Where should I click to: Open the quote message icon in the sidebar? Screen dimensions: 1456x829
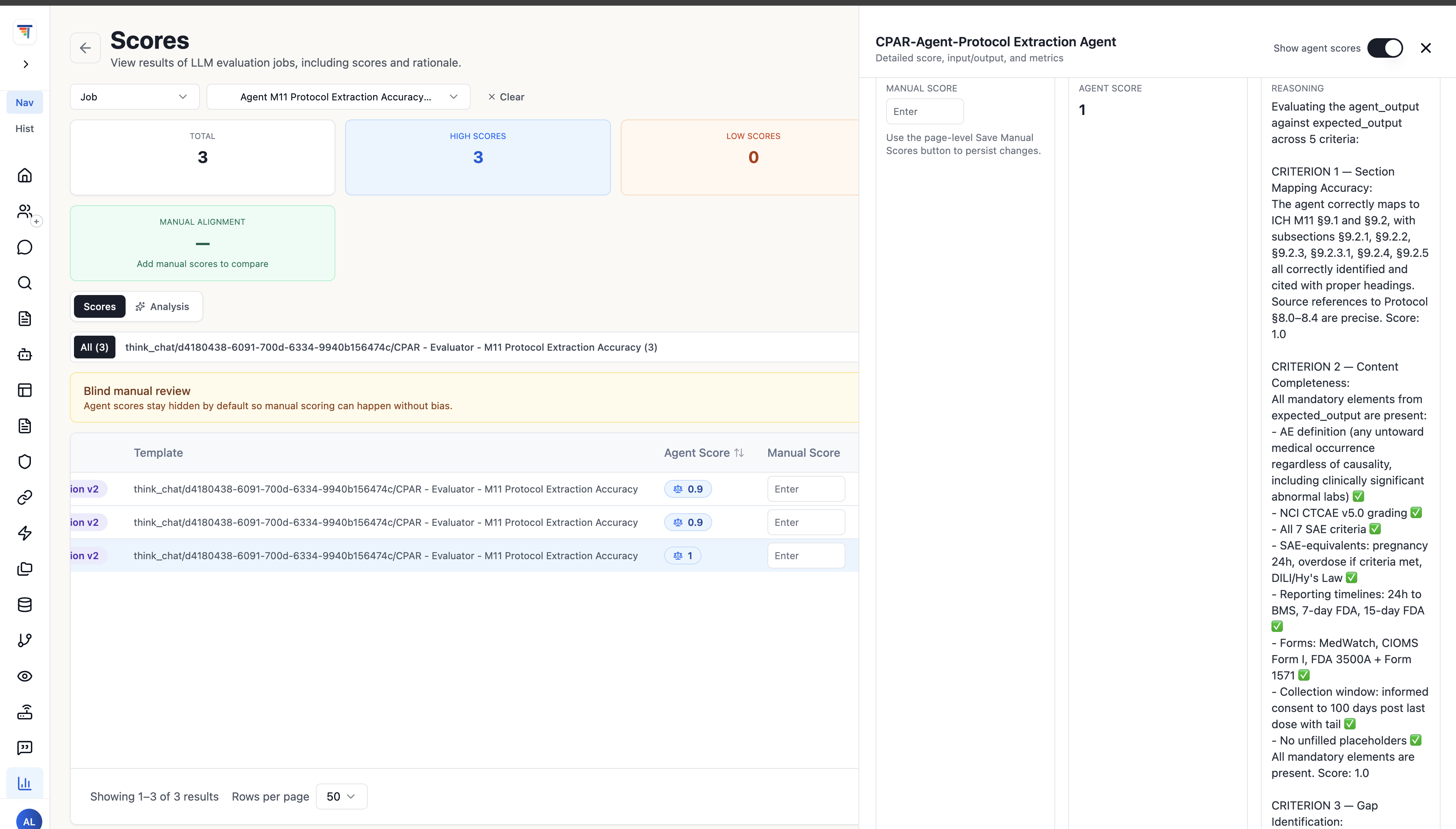point(24,748)
